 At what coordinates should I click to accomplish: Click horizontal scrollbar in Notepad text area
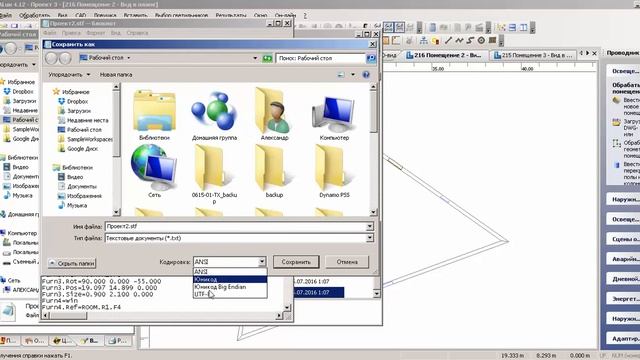pos(162,316)
